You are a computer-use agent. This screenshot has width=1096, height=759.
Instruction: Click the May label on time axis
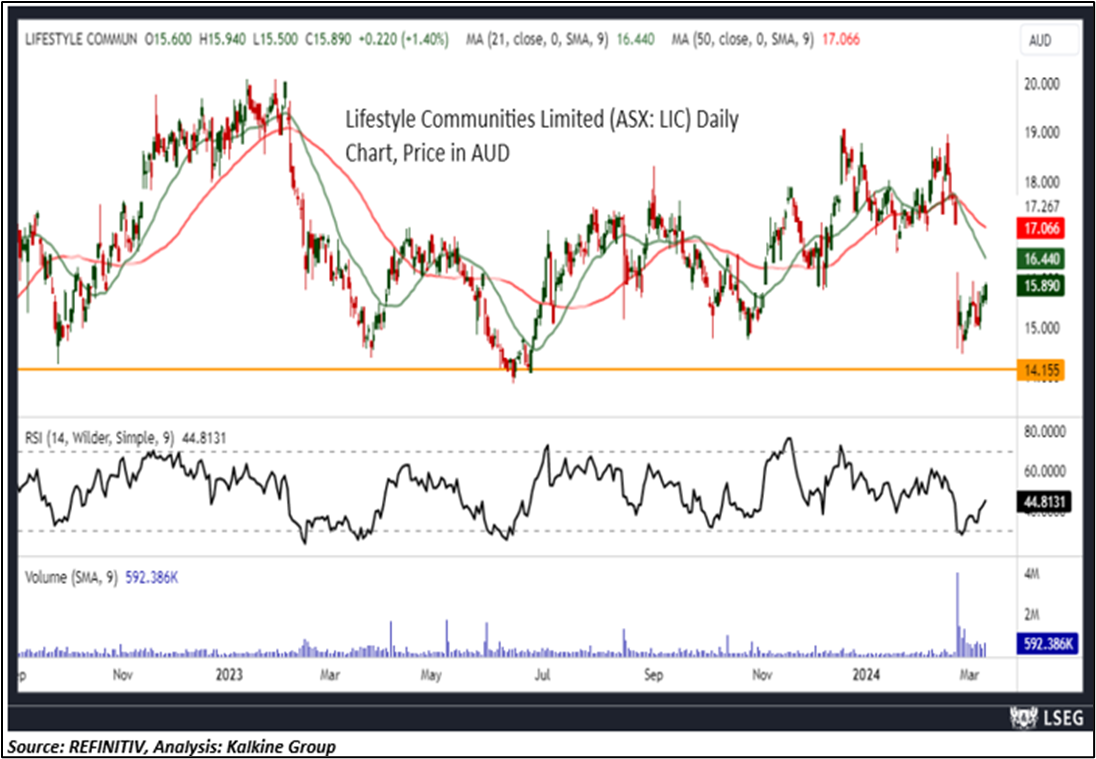coord(431,677)
